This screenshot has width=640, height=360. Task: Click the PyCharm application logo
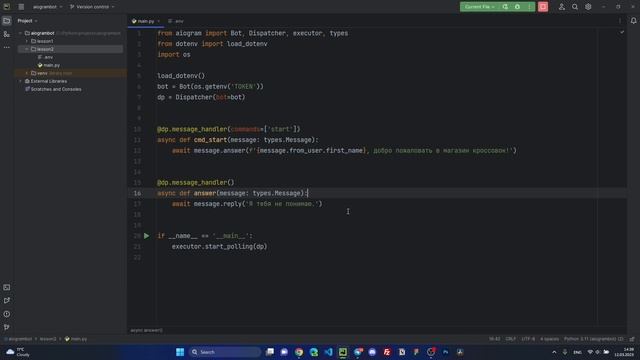(7, 7)
